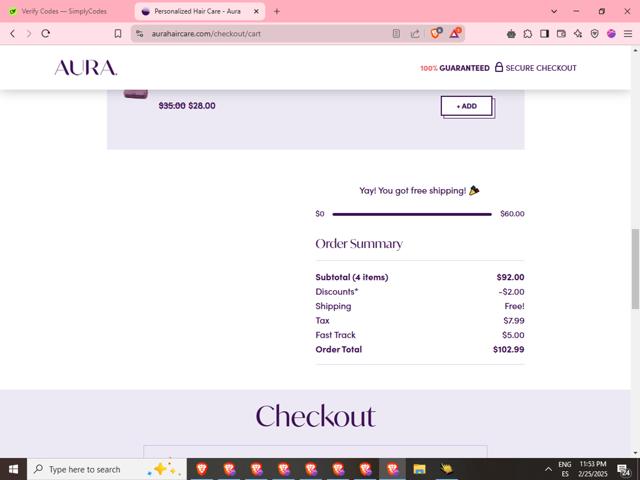Click the free shipping progress bar
Viewport: 640px width, 480px height.
[x=412, y=214]
